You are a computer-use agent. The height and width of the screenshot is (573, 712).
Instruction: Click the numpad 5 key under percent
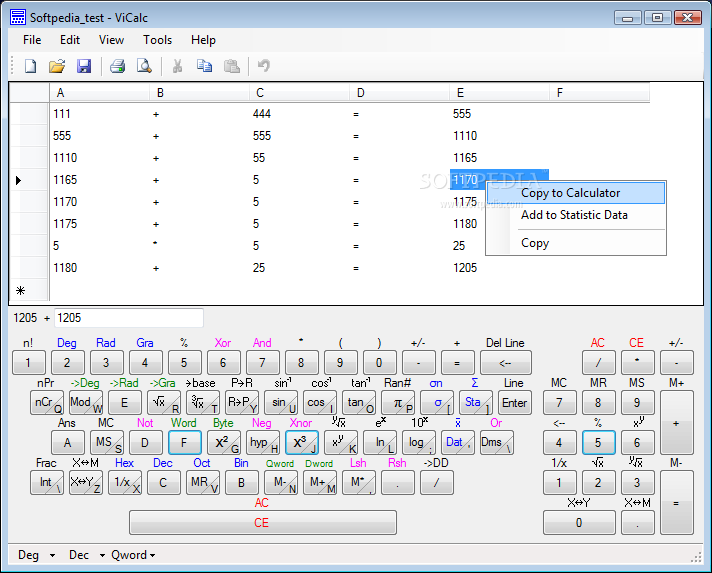599,443
